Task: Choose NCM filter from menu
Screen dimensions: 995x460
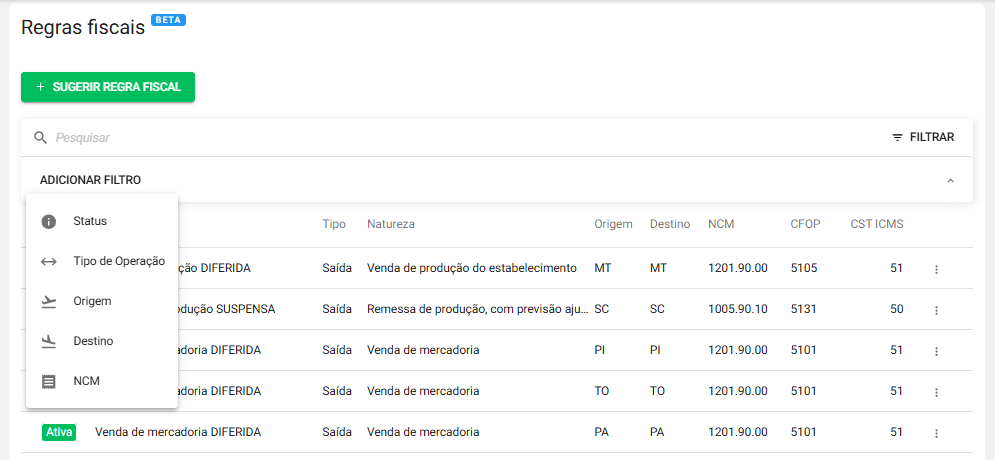Action: tap(86, 381)
